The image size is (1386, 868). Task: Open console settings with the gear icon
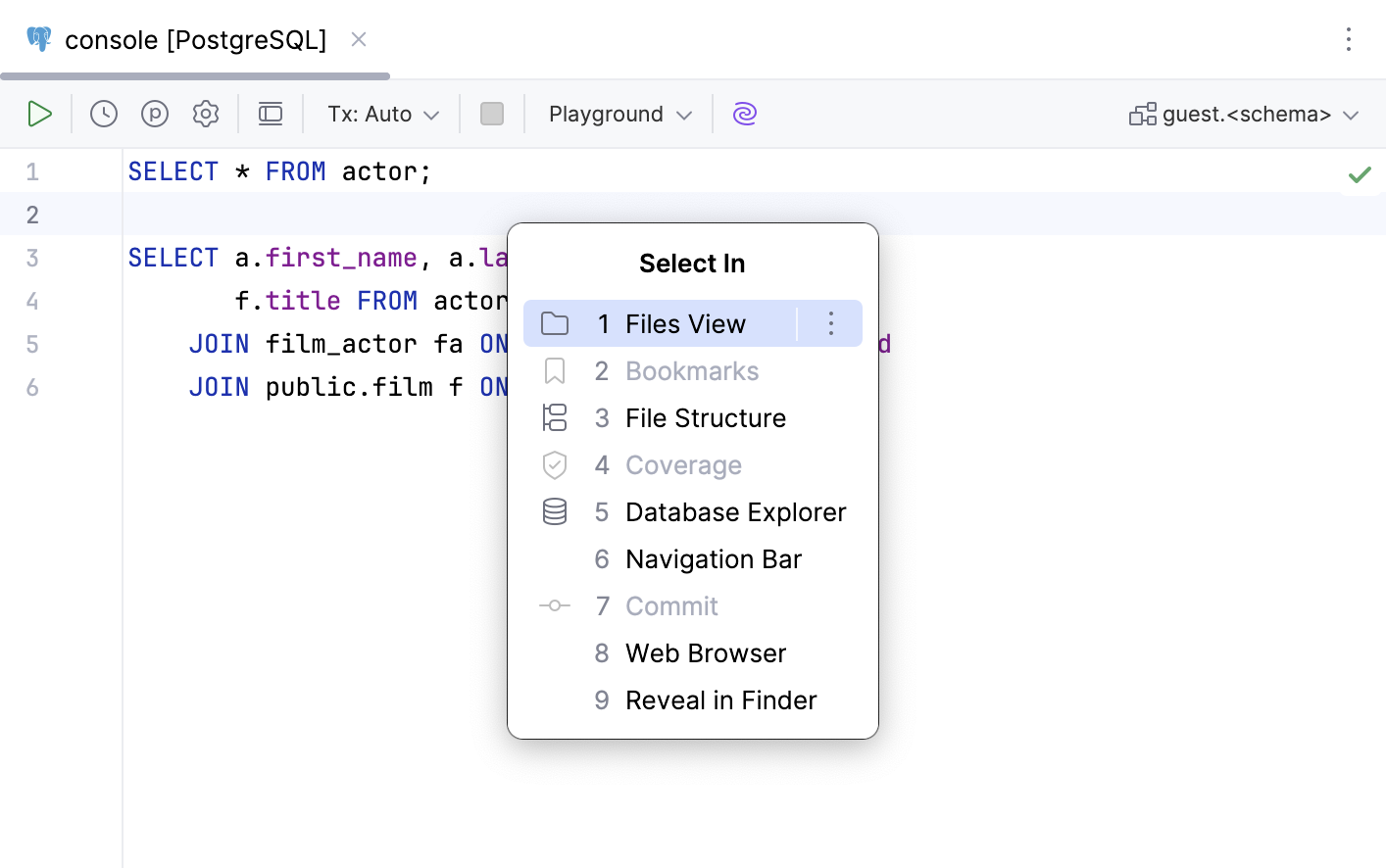tap(206, 114)
